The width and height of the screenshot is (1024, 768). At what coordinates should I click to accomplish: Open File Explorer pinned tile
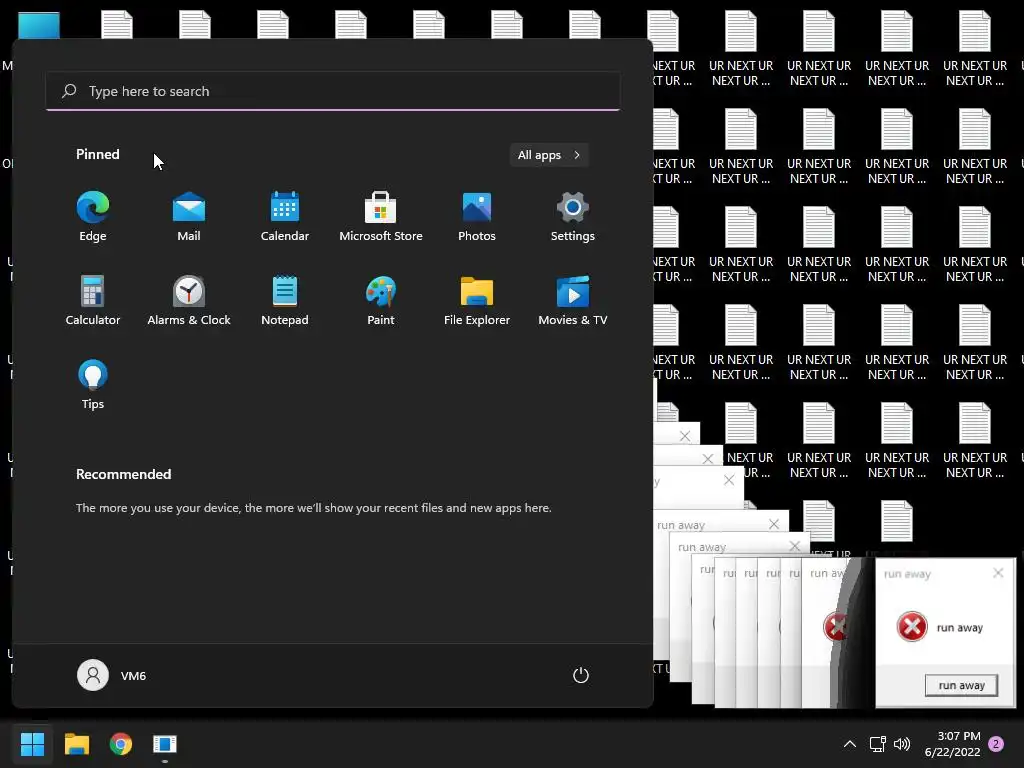click(x=477, y=300)
